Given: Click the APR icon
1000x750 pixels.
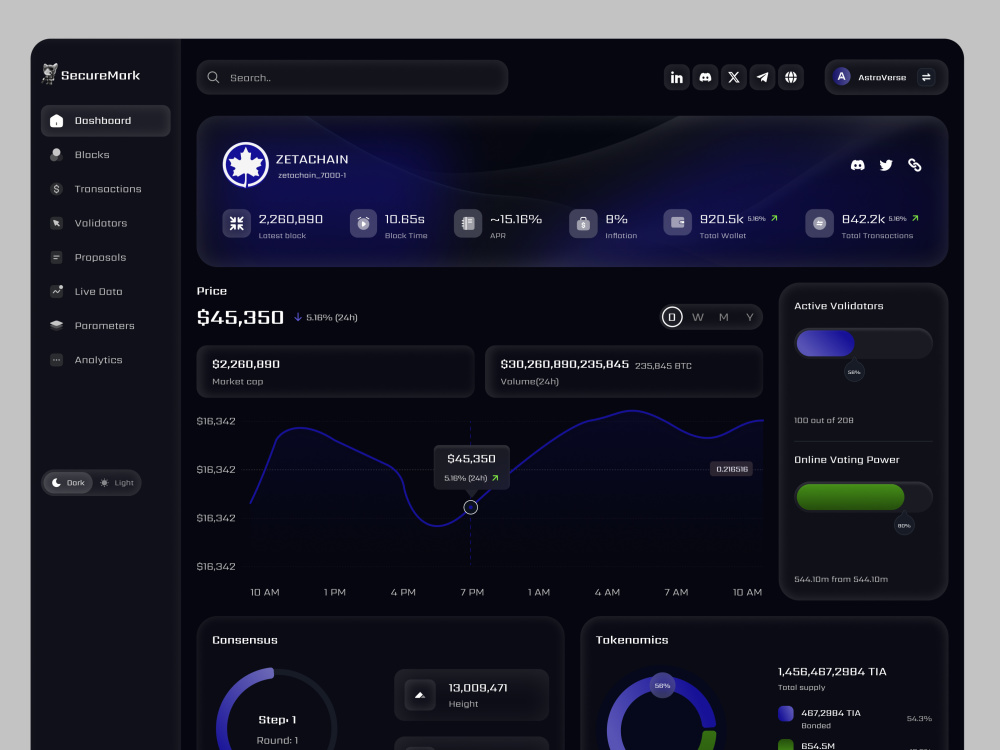Looking at the screenshot, I should coord(468,223).
